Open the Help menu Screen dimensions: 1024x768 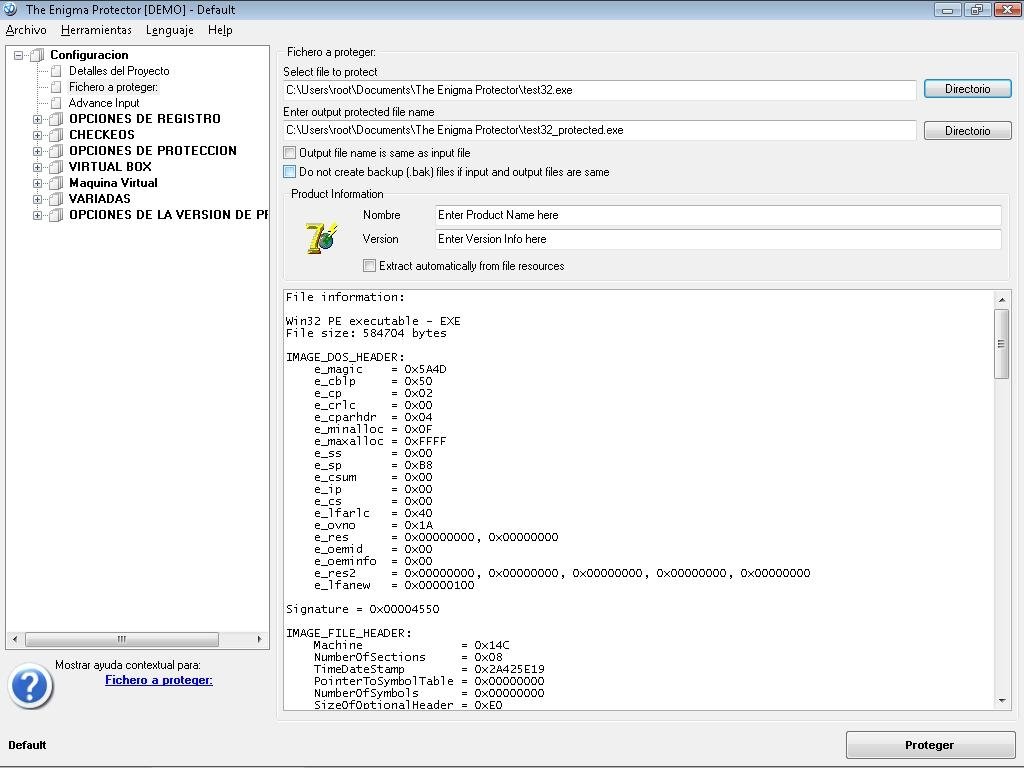click(220, 30)
